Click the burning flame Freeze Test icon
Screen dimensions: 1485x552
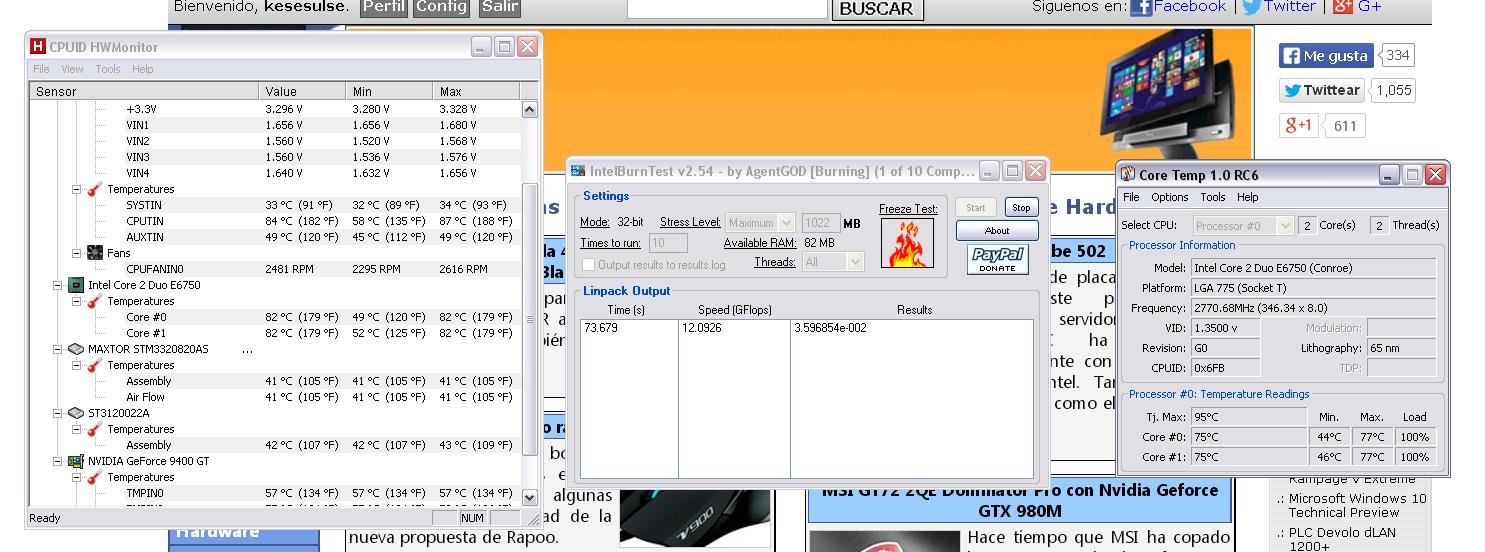[x=907, y=243]
